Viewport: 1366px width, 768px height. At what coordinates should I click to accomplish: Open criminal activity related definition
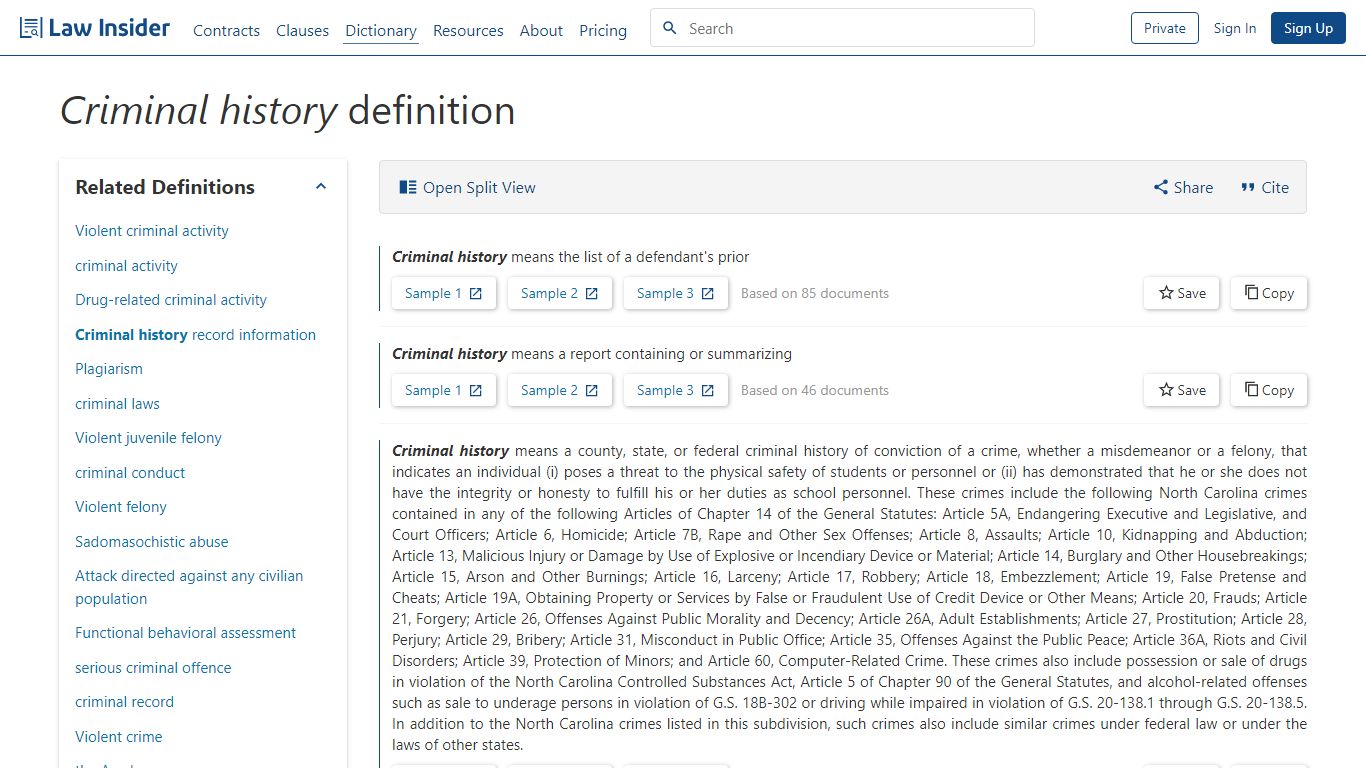point(126,266)
